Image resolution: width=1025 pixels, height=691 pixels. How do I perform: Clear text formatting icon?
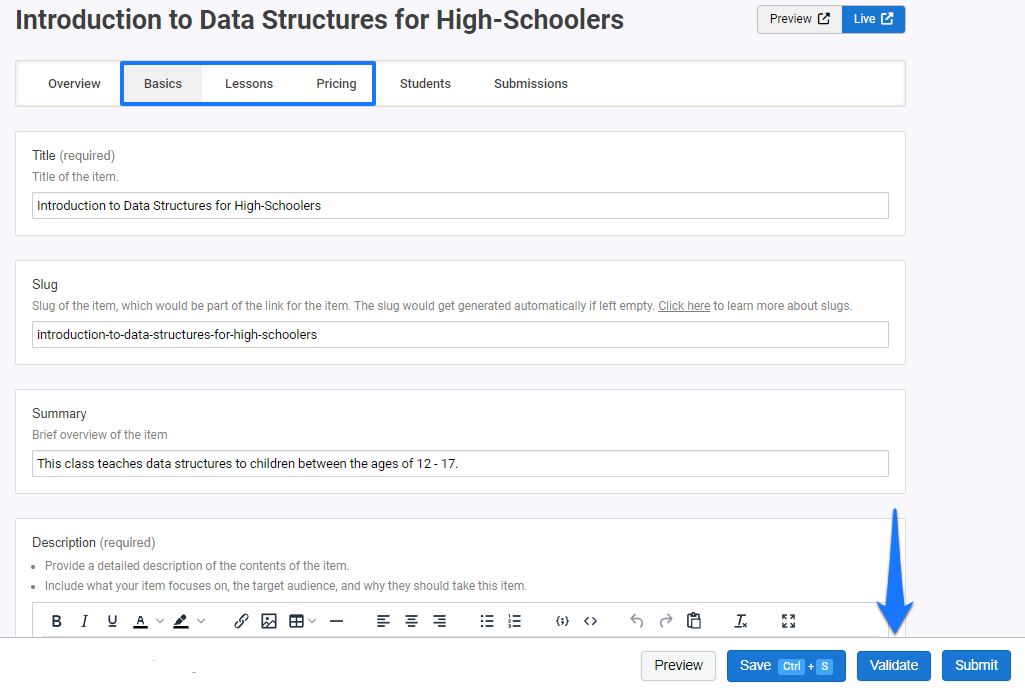point(741,621)
